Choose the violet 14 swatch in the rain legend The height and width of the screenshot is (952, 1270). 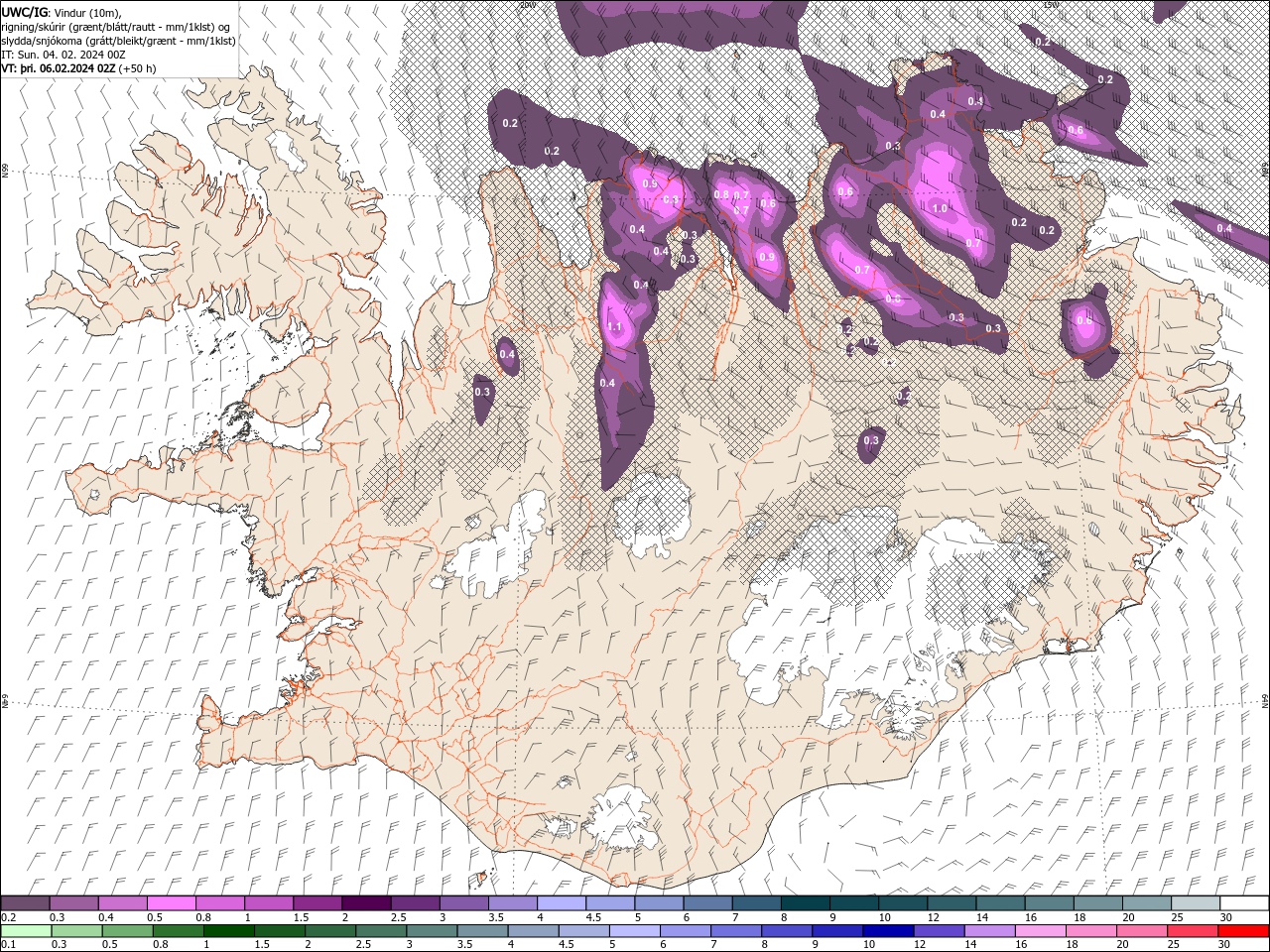(x=991, y=931)
